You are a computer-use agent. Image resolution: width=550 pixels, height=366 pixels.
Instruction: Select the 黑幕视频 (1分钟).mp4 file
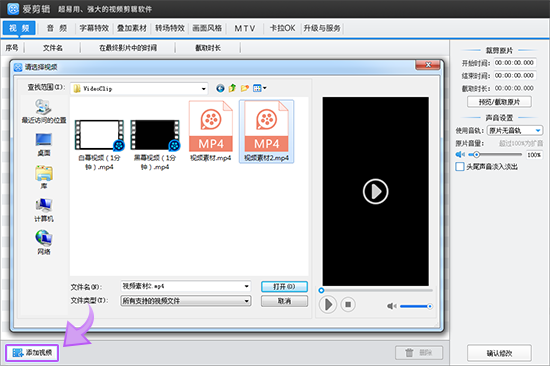tap(155, 145)
